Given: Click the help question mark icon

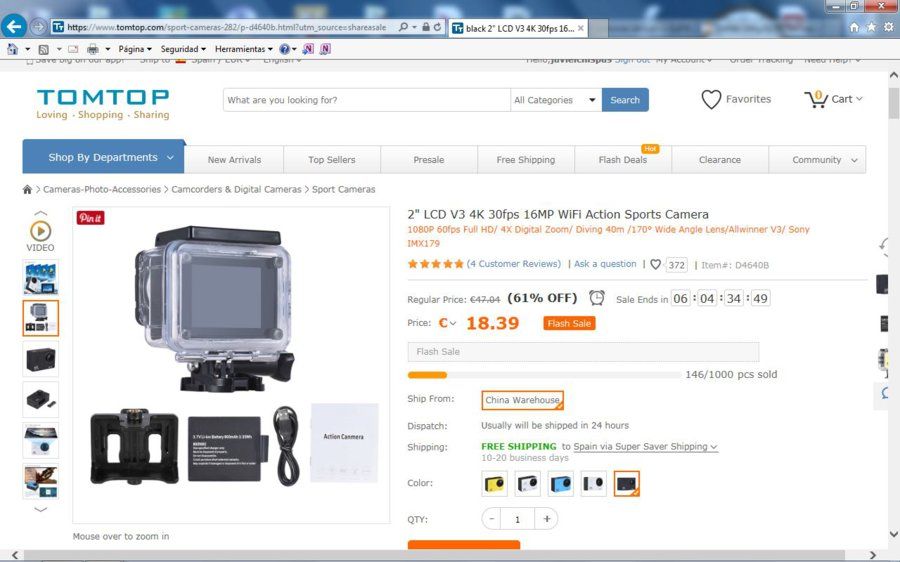Looking at the screenshot, I should click(285, 49).
